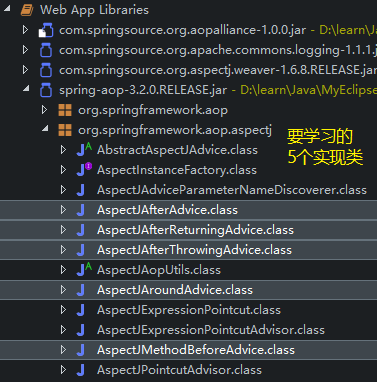This screenshot has height=382, width=377.
Task: Select AspectJExpressionPointcutAdvisor.class
Action: pos(211,330)
